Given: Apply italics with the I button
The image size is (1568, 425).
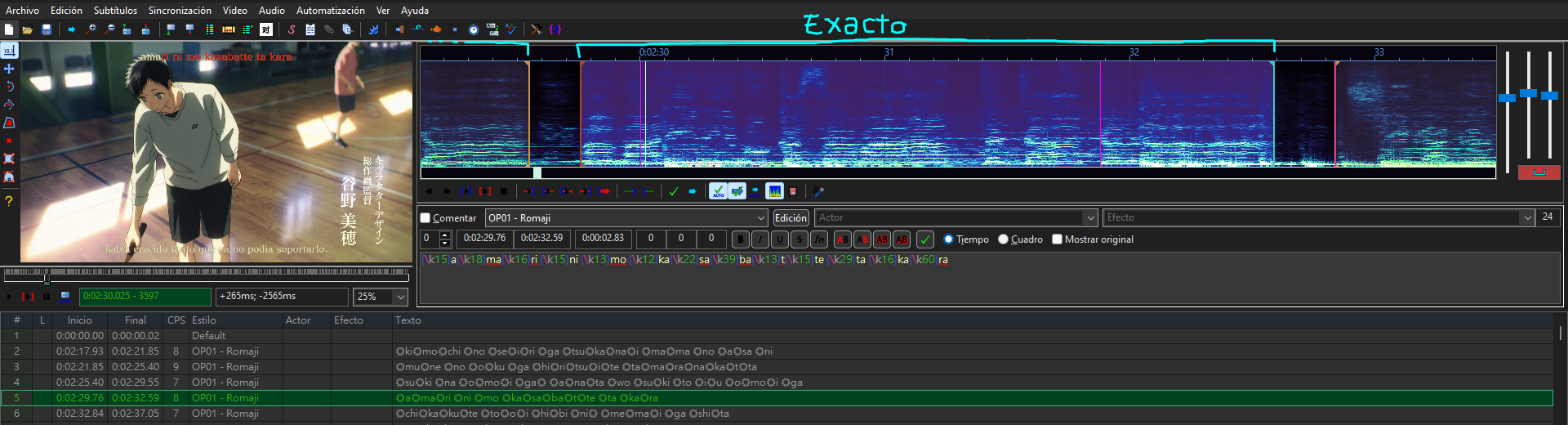Looking at the screenshot, I should tap(759, 239).
